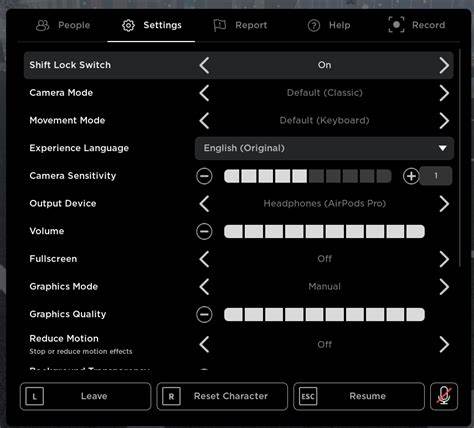The width and height of the screenshot is (474, 428).
Task: Toggle Reduce Motion with right arrow
Action: [x=444, y=344]
